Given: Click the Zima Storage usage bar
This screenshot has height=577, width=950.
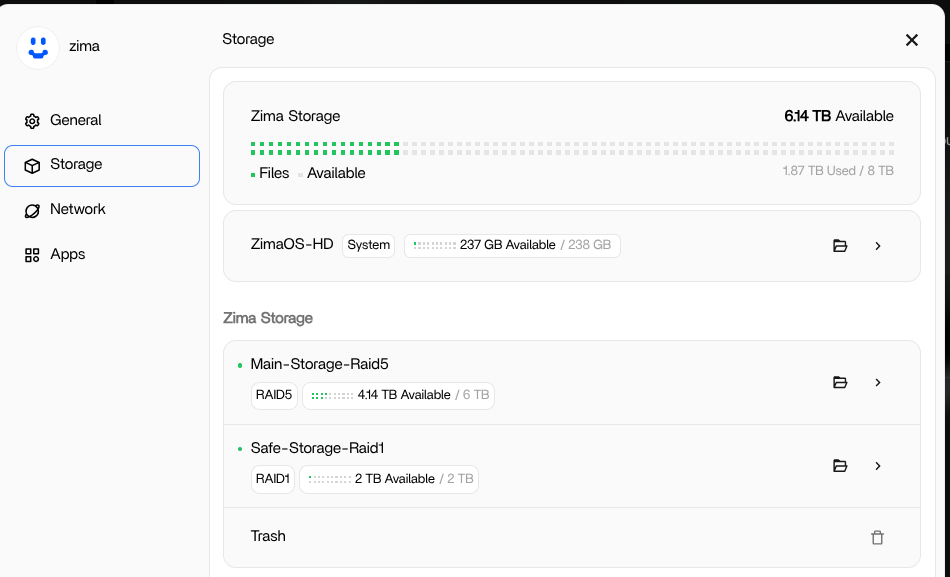Looking at the screenshot, I should (571, 149).
